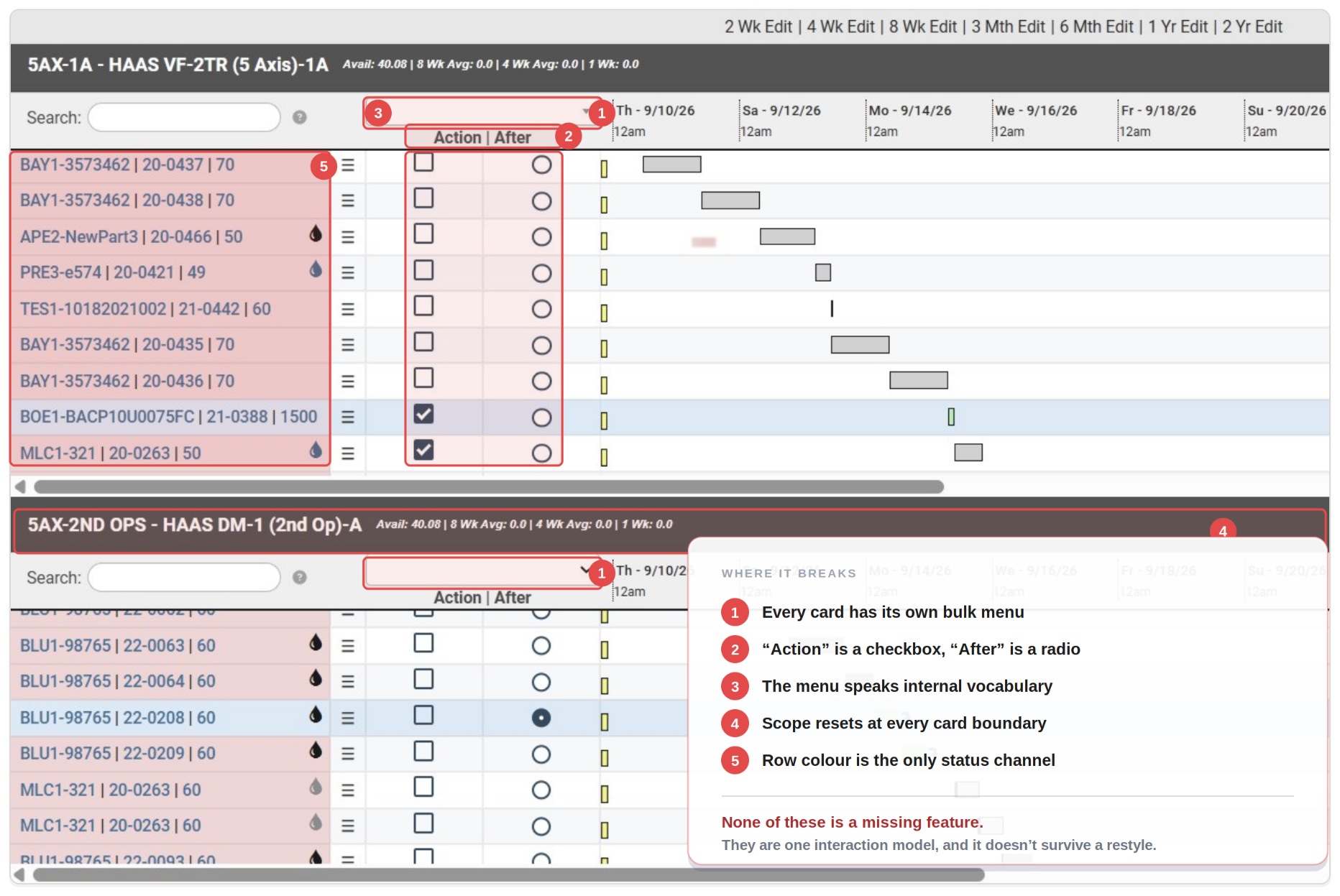1340x896 pixels.
Task: Open the row menu for BAY1-3573462 20-0438
Action: click(348, 201)
